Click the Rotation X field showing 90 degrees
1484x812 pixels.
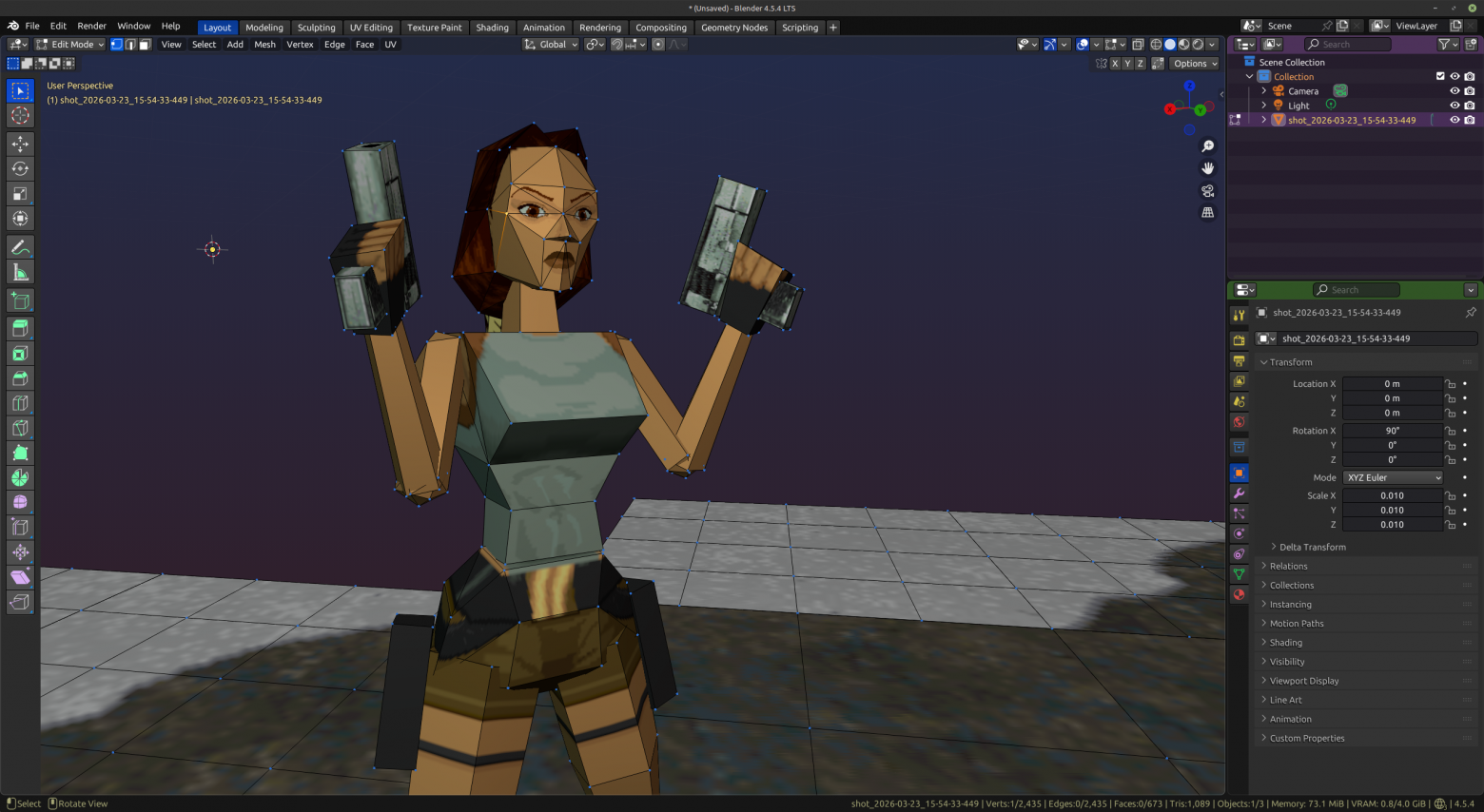(x=1393, y=430)
